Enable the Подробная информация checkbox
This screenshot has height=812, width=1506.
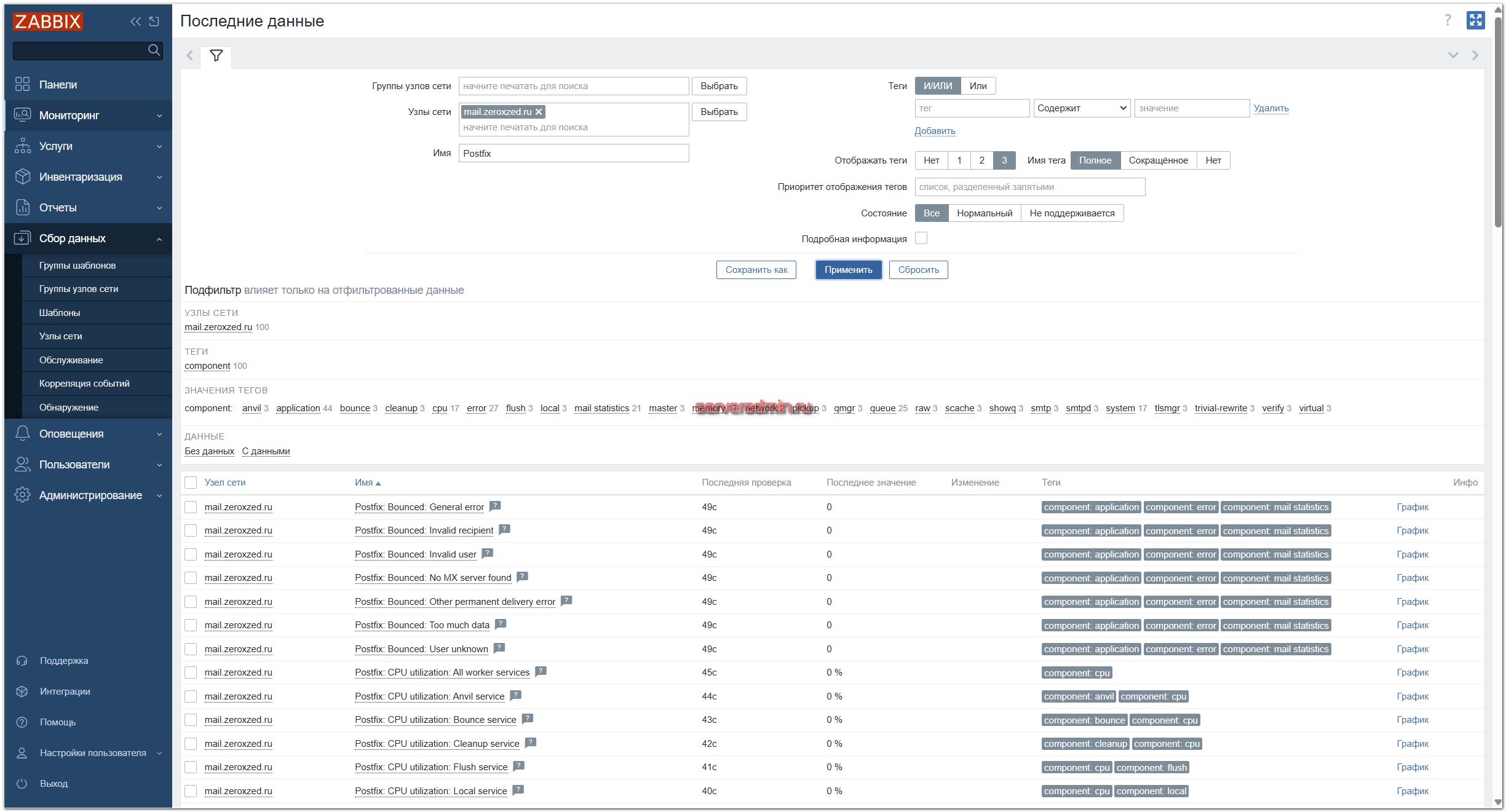pos(921,238)
